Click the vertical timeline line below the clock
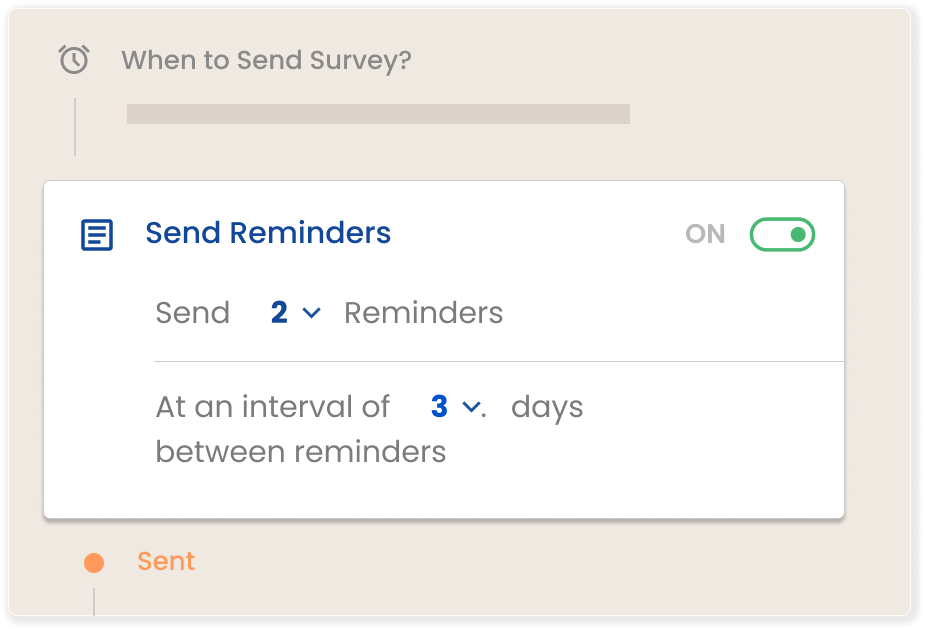925x630 pixels. 75,127
